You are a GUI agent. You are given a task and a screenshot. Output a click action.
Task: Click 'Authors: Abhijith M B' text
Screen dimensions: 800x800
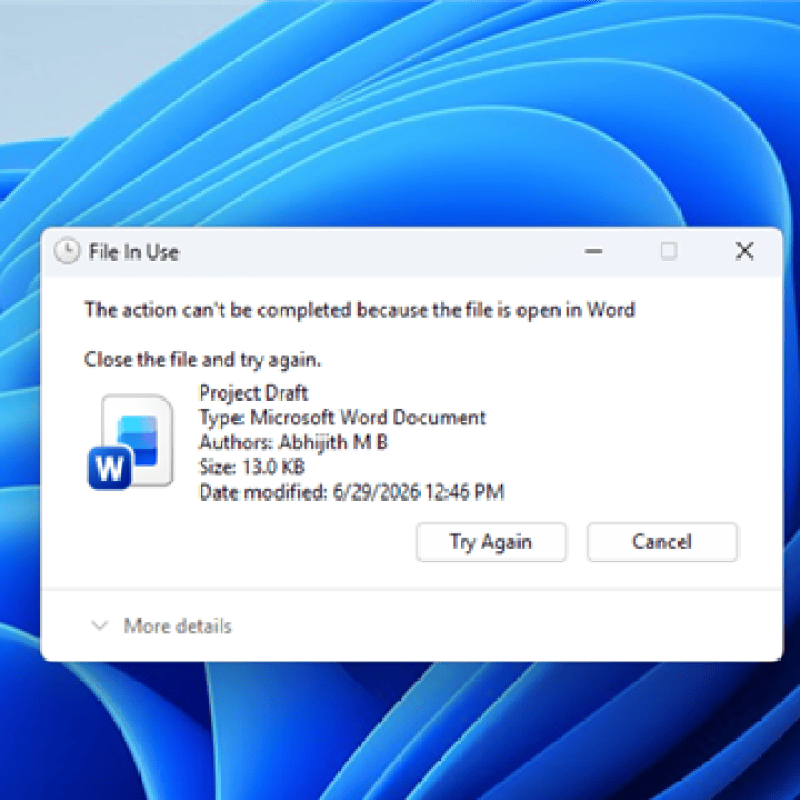[x=293, y=442]
